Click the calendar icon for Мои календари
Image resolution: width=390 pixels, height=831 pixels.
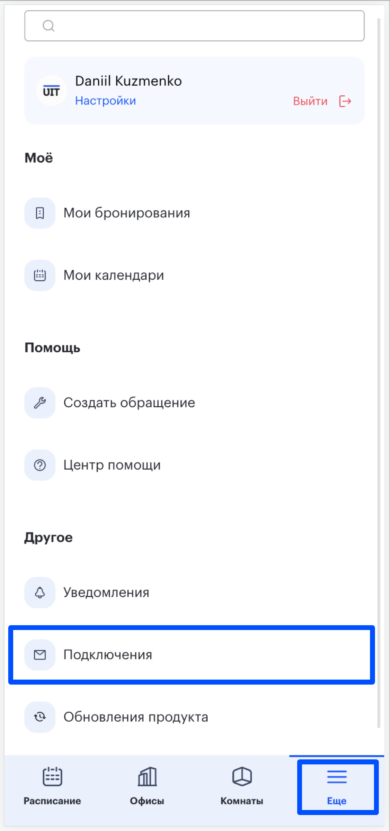pos(40,276)
